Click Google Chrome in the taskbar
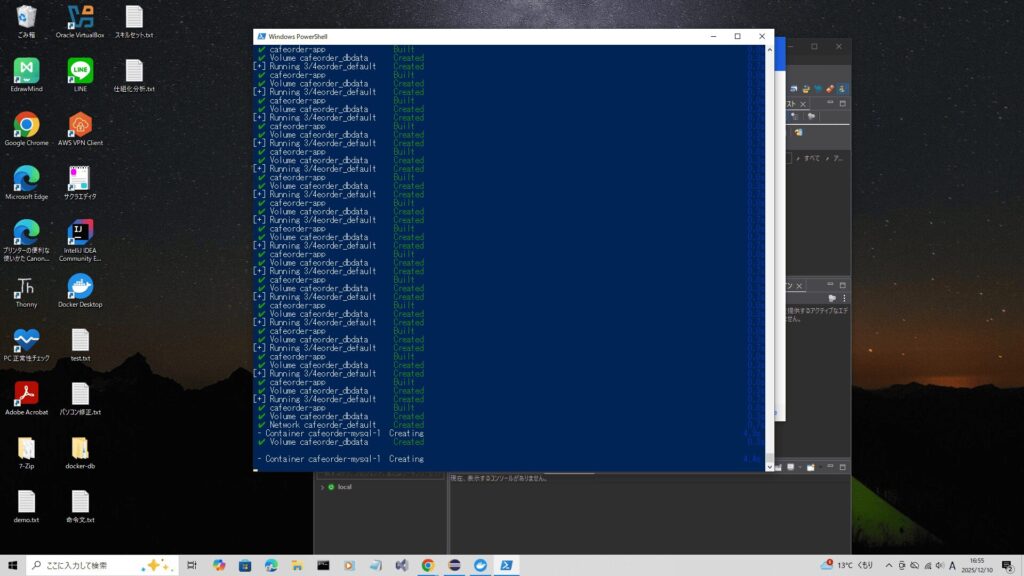Image resolution: width=1024 pixels, height=576 pixels. pyautogui.click(x=428, y=565)
